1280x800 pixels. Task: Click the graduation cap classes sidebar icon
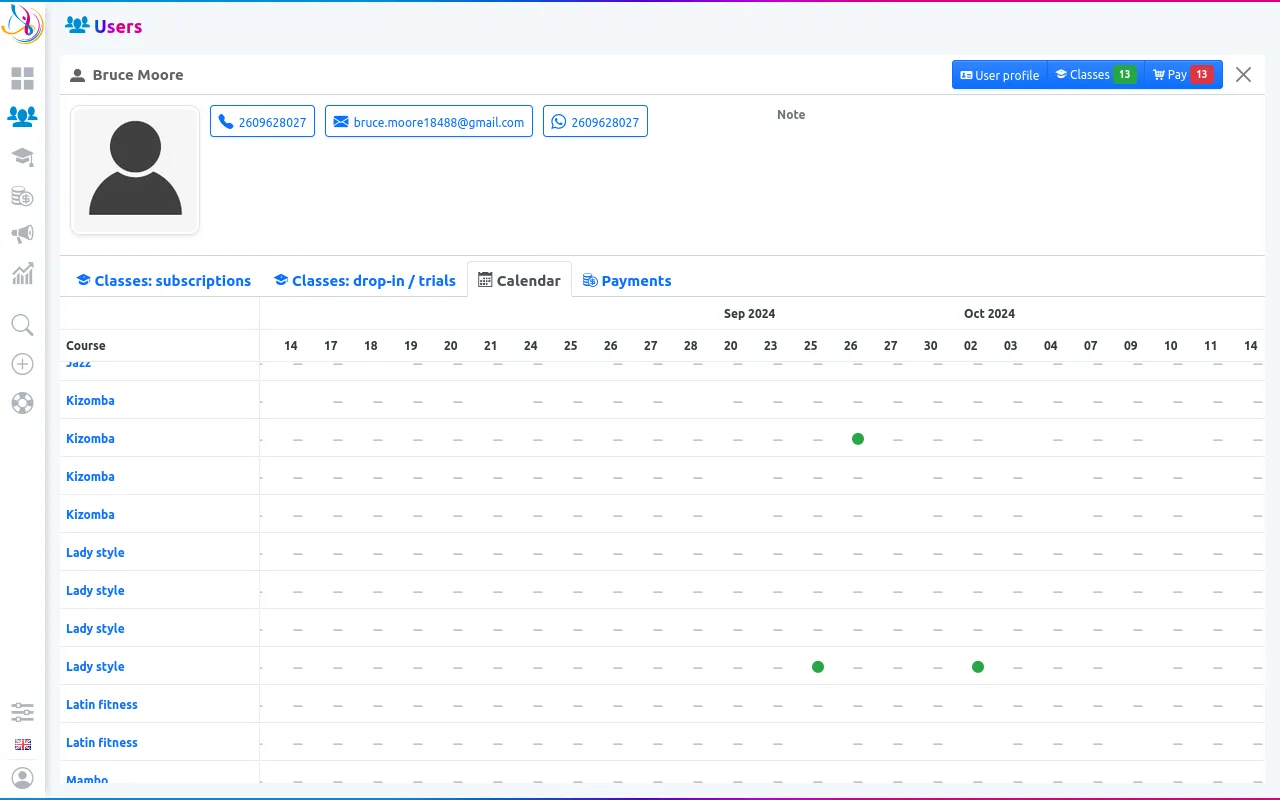22,157
